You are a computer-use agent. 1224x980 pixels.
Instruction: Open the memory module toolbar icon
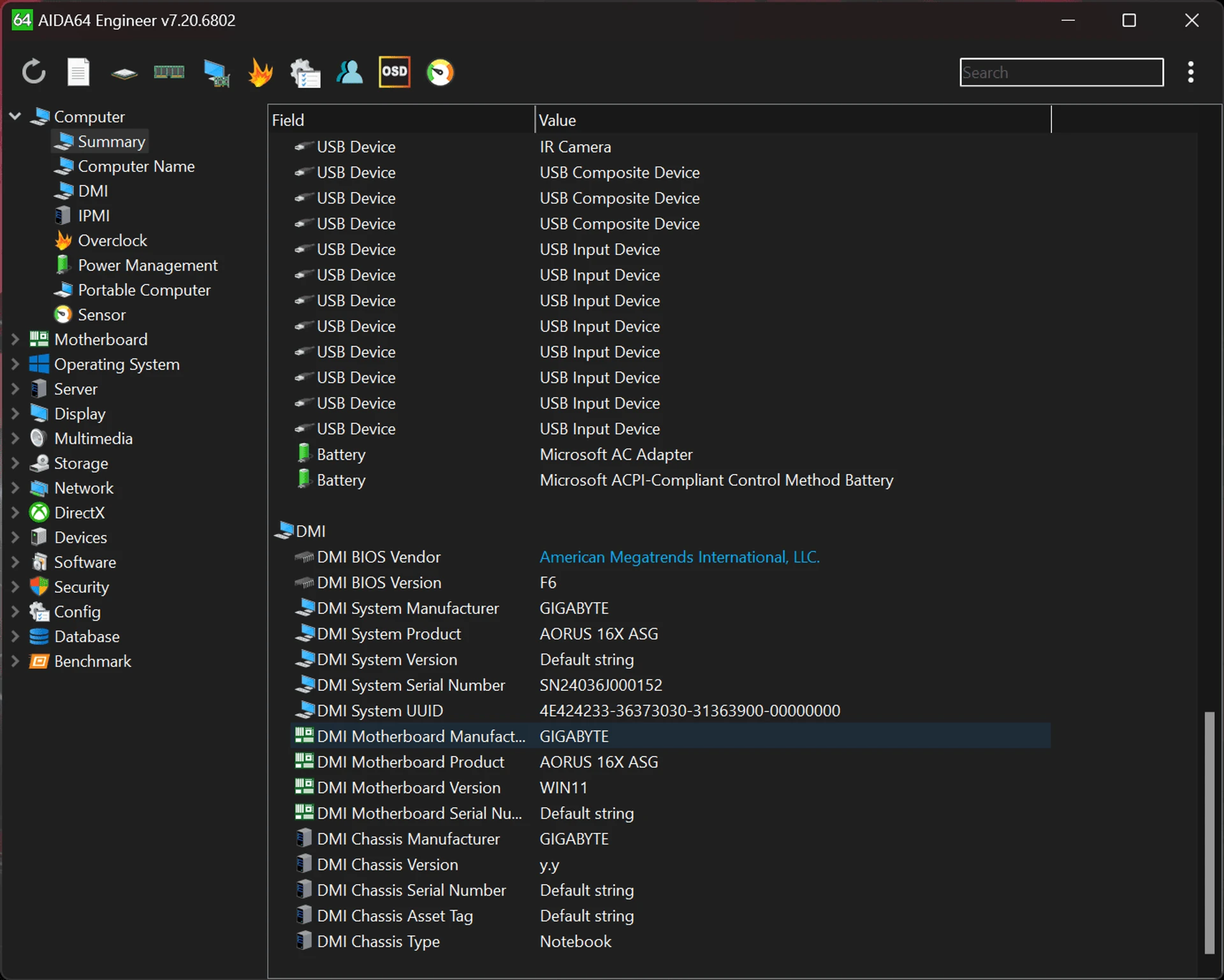169,72
